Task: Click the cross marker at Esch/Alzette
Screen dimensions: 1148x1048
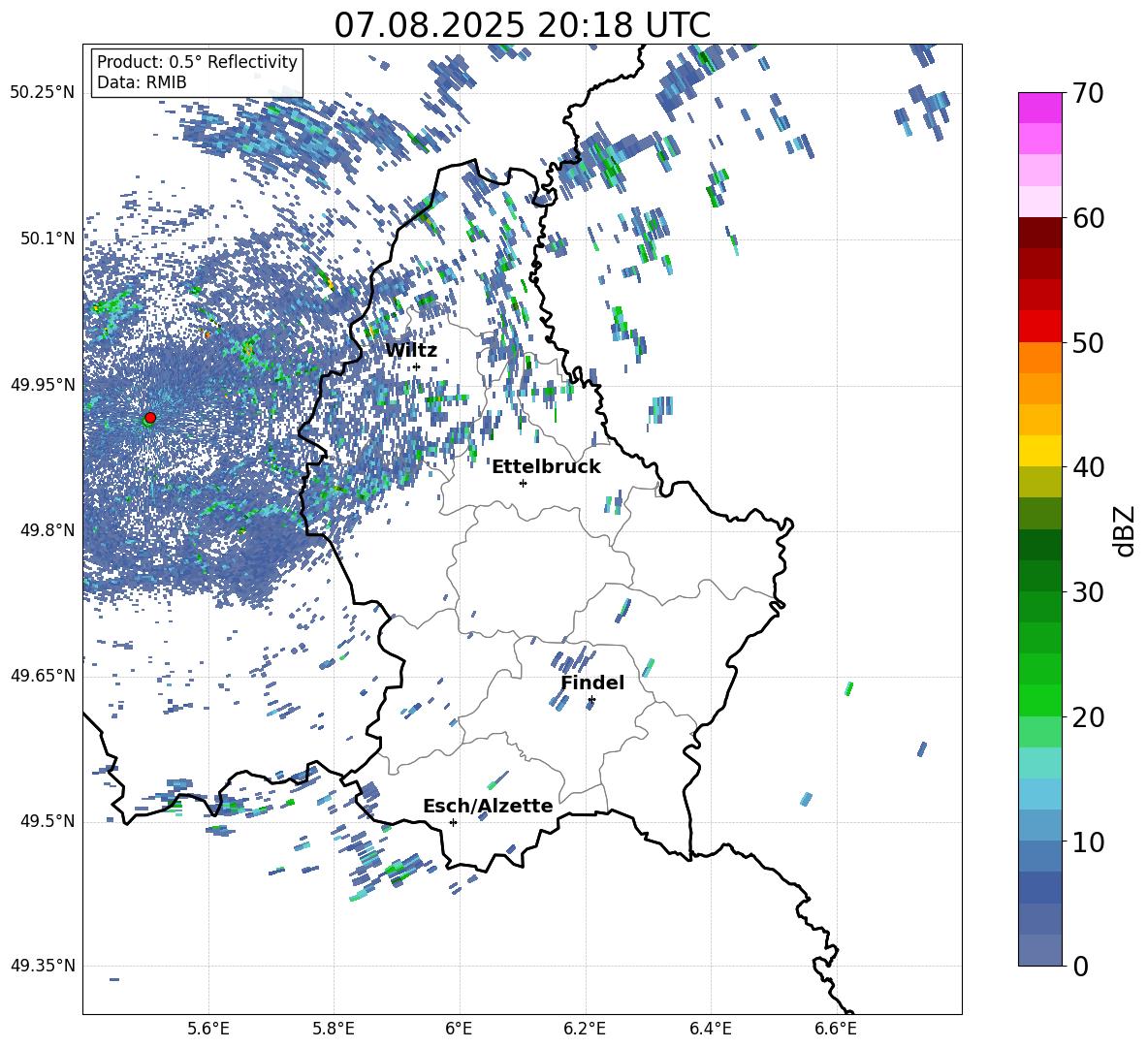Action: point(453,822)
